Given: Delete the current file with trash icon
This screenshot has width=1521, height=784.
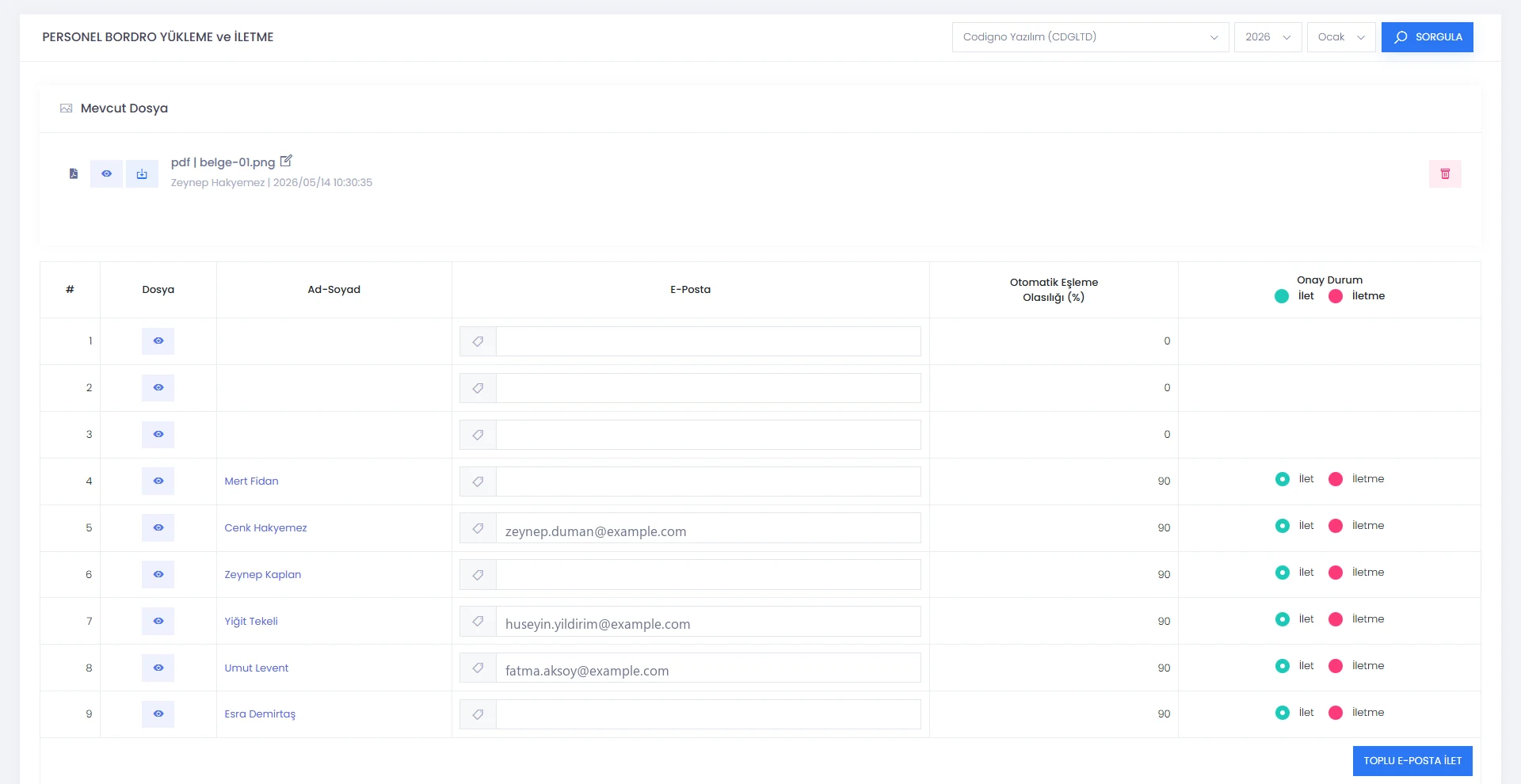Looking at the screenshot, I should (1445, 174).
